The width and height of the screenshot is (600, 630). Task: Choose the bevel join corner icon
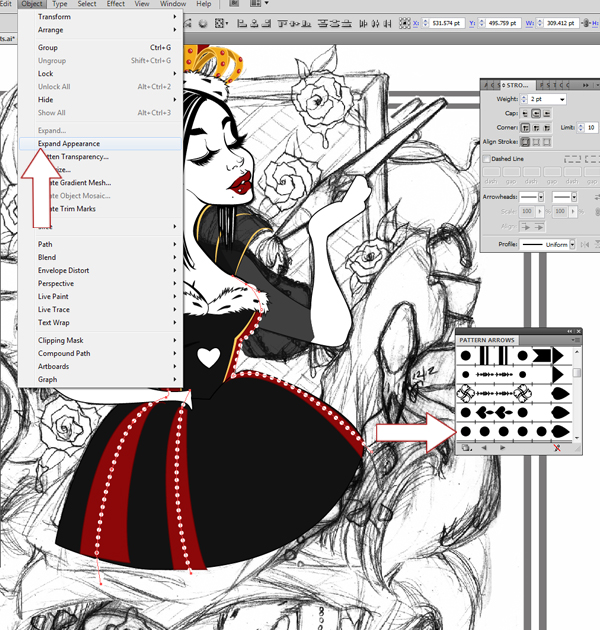(547, 128)
